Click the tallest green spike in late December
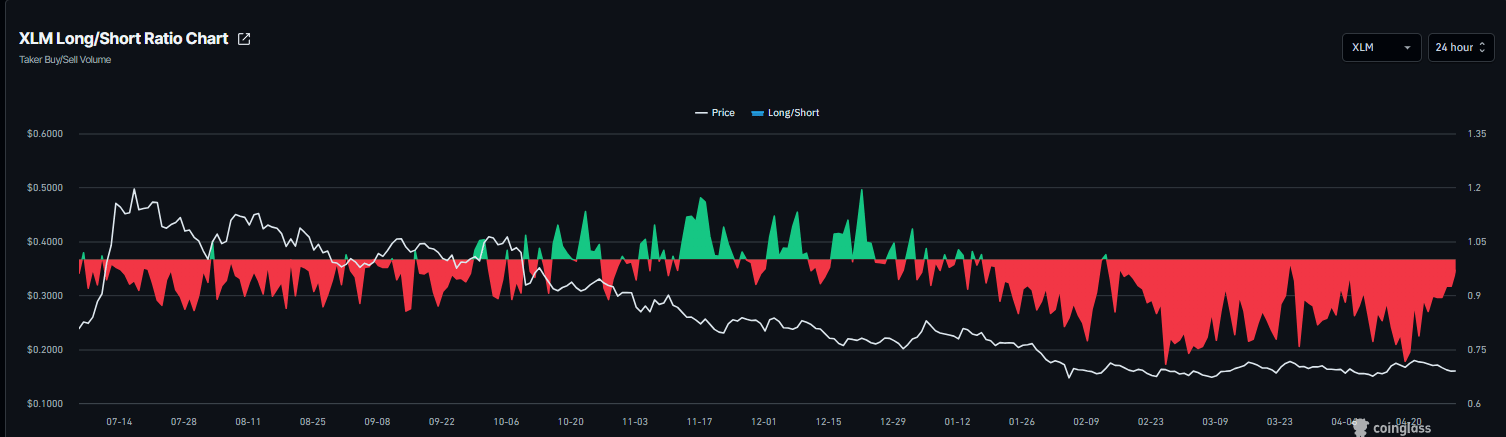1506x437 pixels. tap(861, 190)
